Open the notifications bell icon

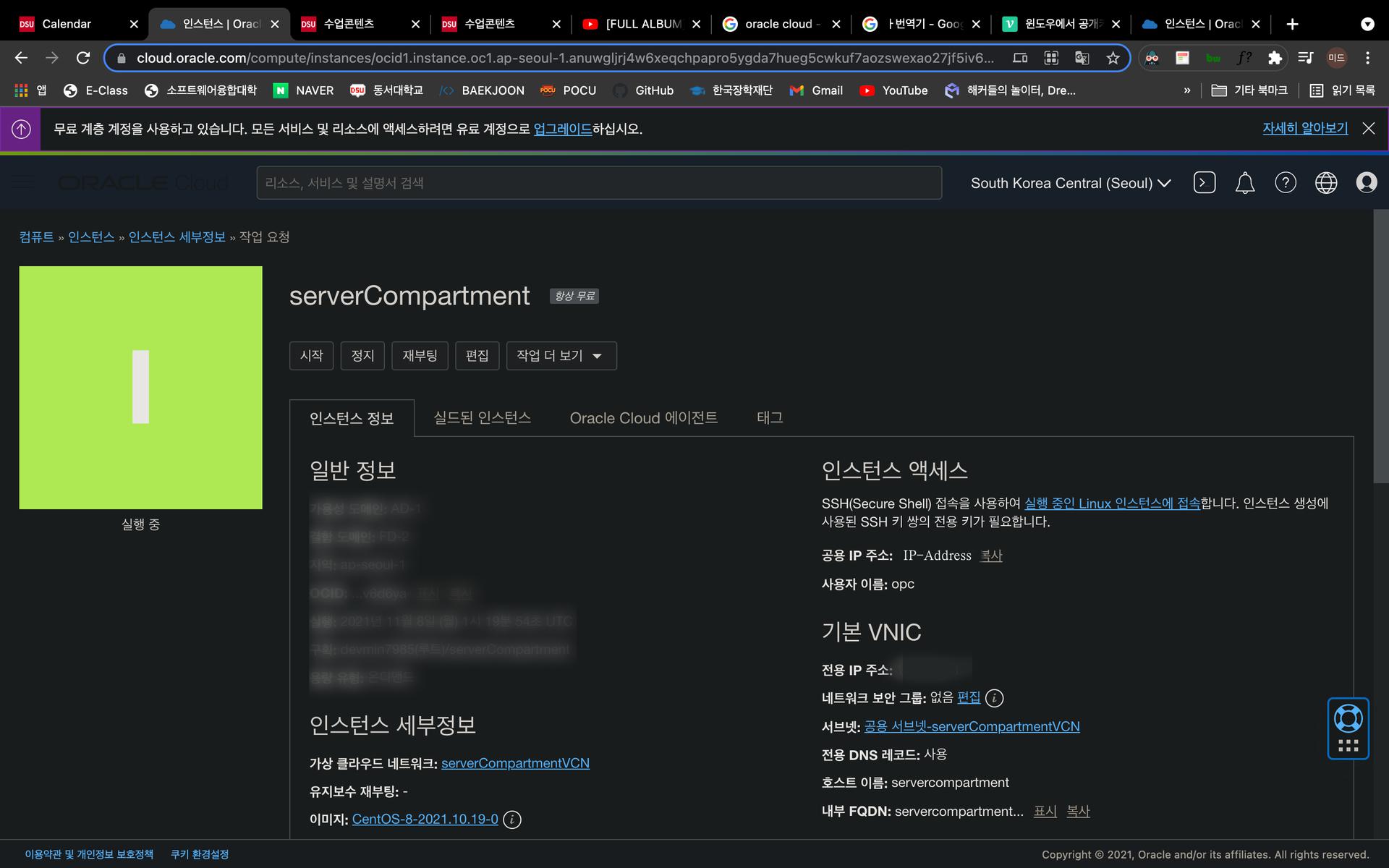click(1244, 183)
